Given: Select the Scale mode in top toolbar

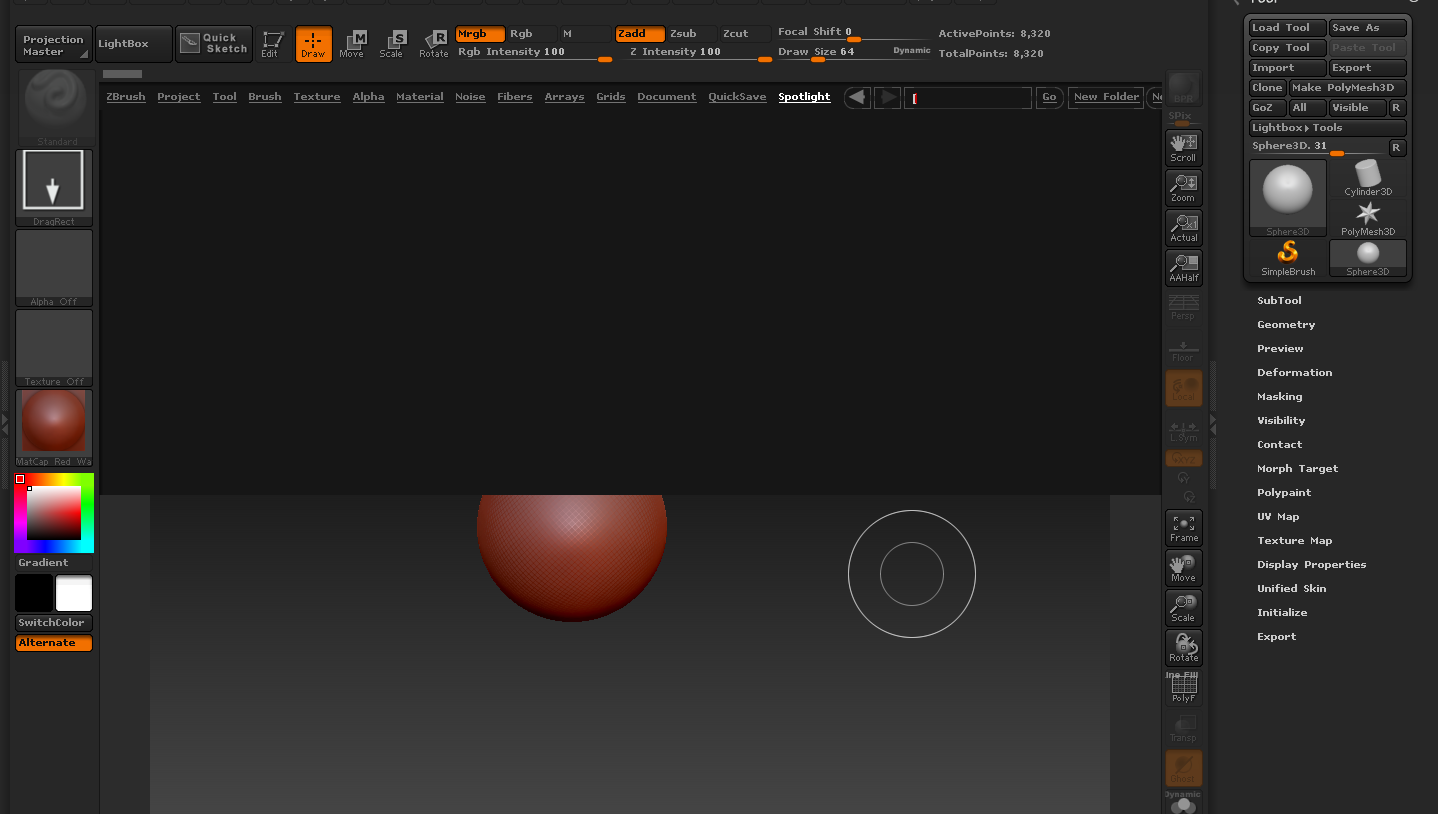Looking at the screenshot, I should [393, 45].
